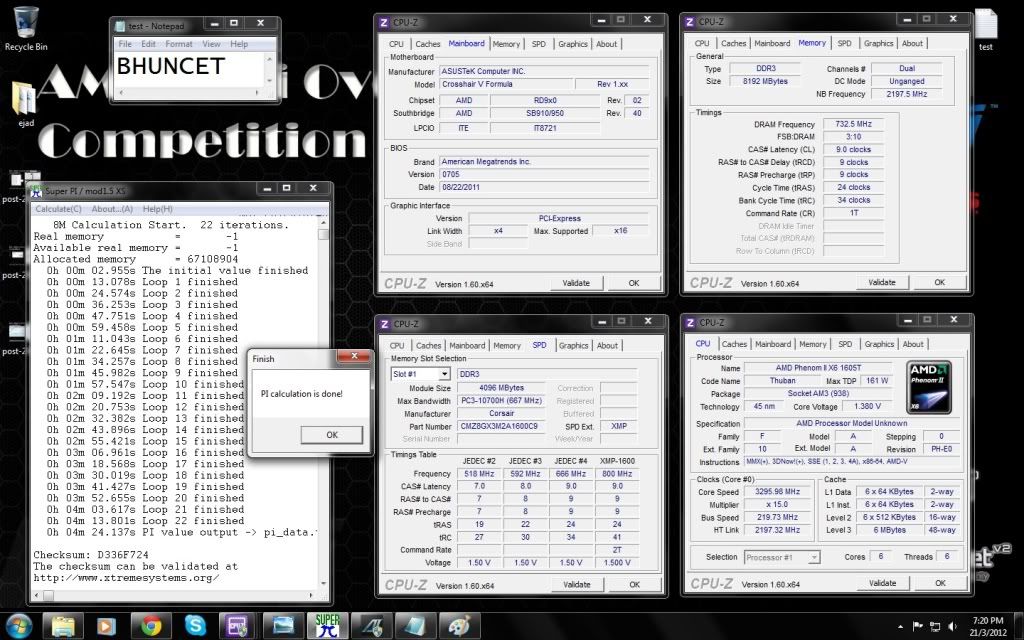Click the test file icon on the desktop

985,27
